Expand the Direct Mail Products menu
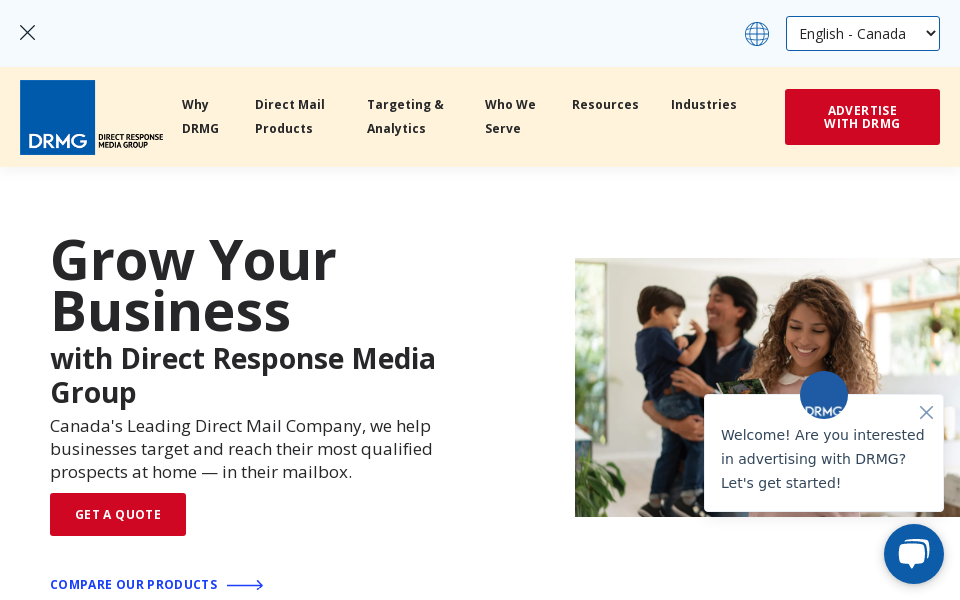The width and height of the screenshot is (960, 600). 290,116
